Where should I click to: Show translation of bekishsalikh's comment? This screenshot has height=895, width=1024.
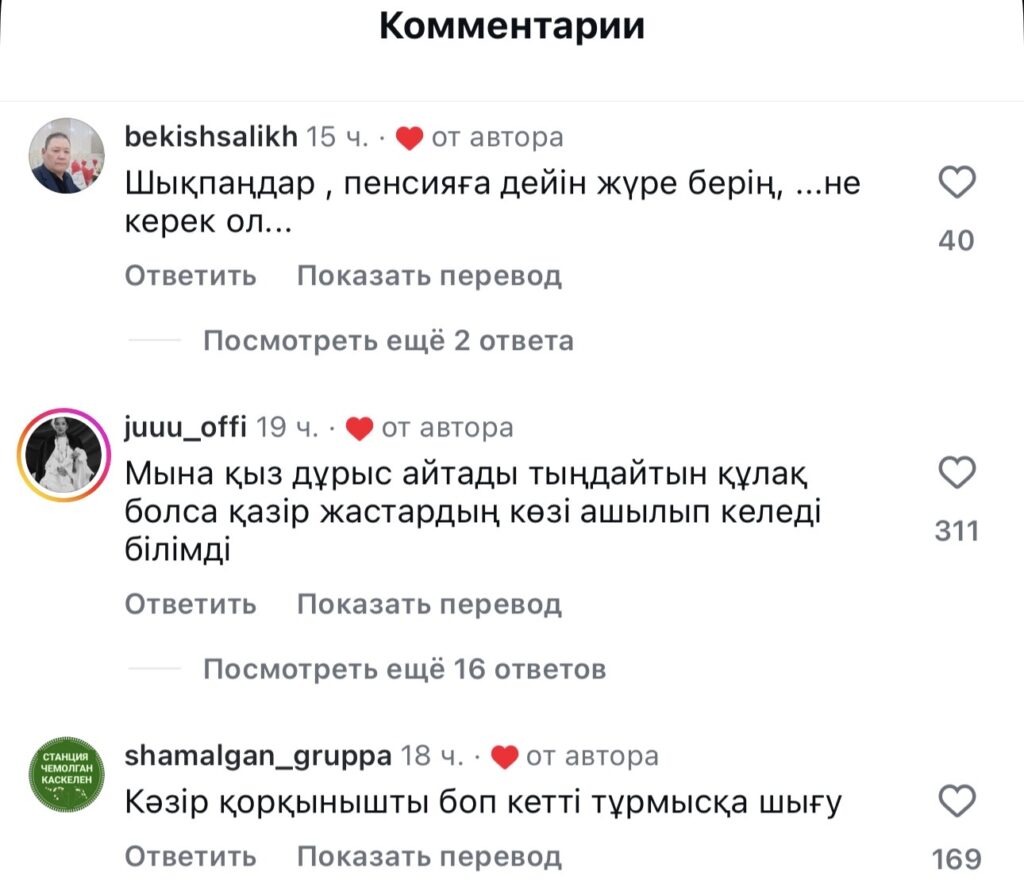coord(429,275)
